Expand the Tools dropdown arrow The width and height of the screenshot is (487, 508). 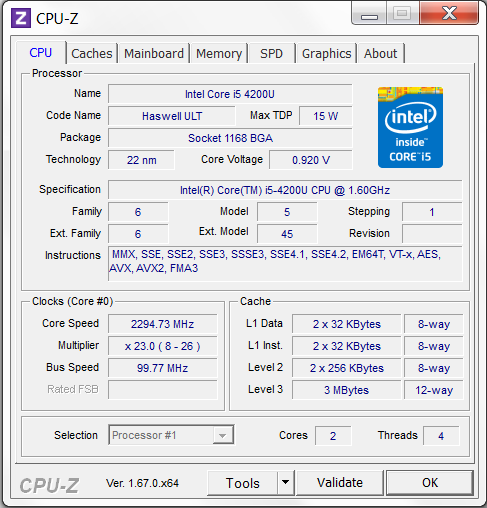(285, 483)
